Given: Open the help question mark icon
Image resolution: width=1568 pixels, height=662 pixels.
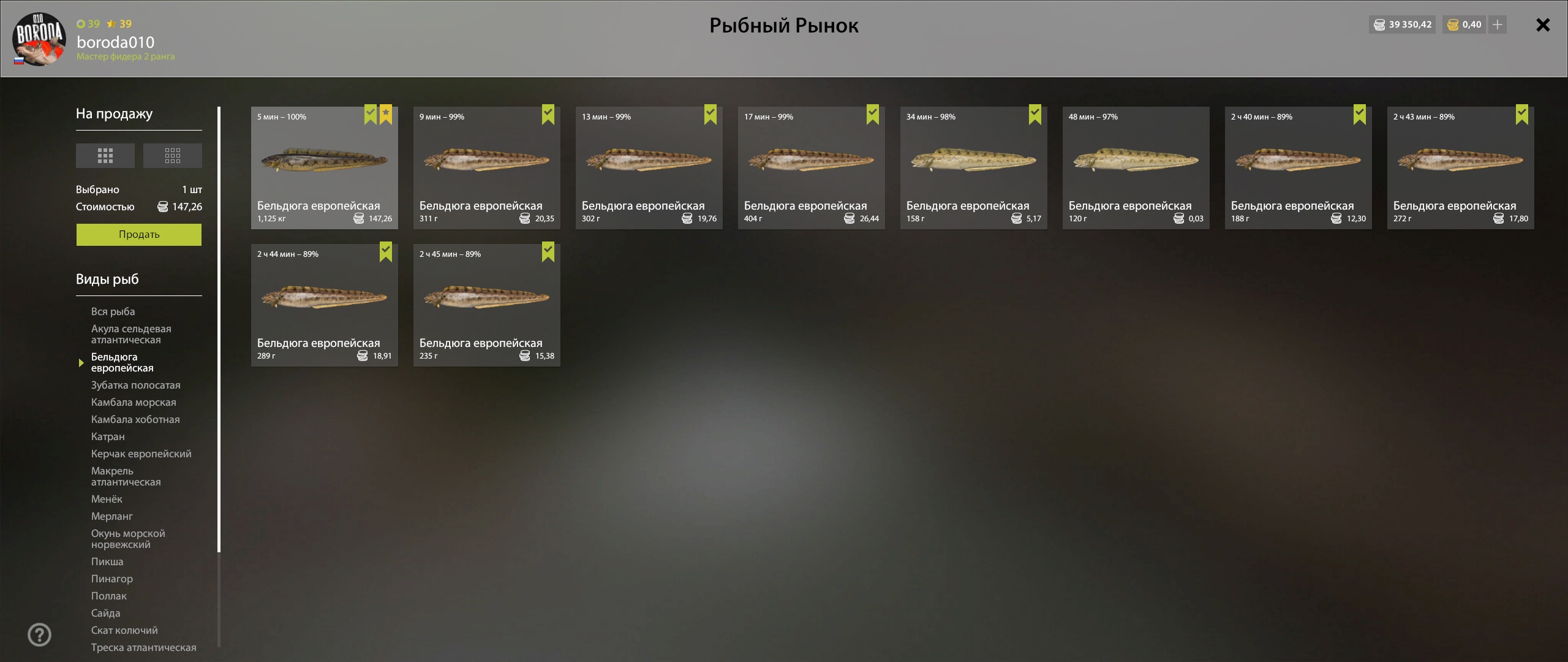Looking at the screenshot, I should pos(40,634).
